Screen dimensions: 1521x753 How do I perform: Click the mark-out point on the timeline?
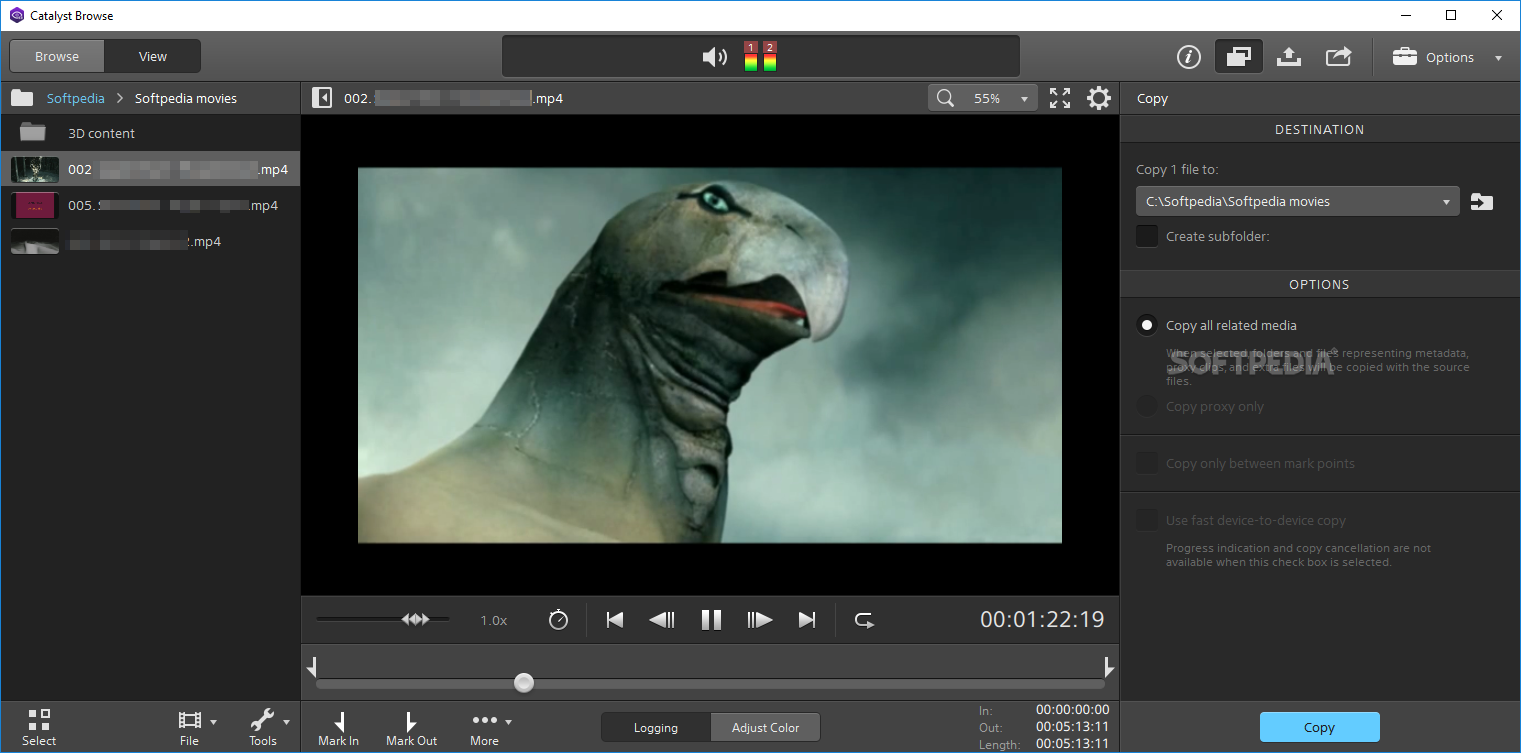1108,667
